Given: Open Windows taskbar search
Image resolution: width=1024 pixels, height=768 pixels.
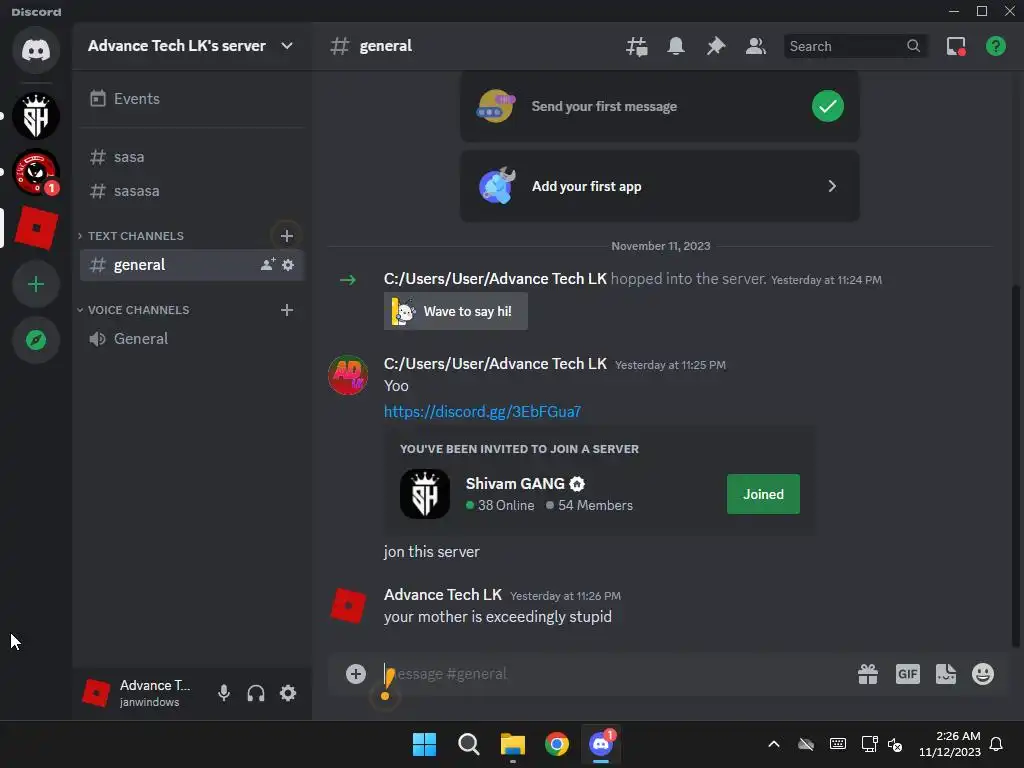Looking at the screenshot, I should tap(468, 744).
